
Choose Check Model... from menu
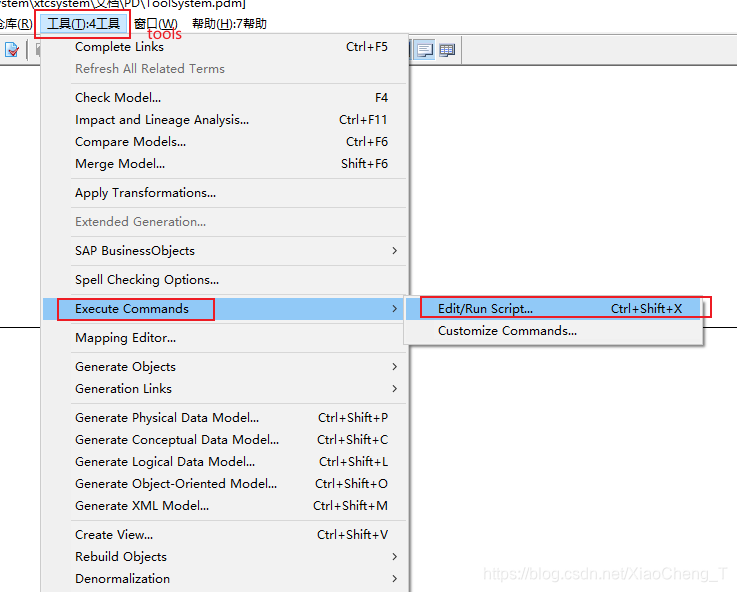(x=225, y=97)
